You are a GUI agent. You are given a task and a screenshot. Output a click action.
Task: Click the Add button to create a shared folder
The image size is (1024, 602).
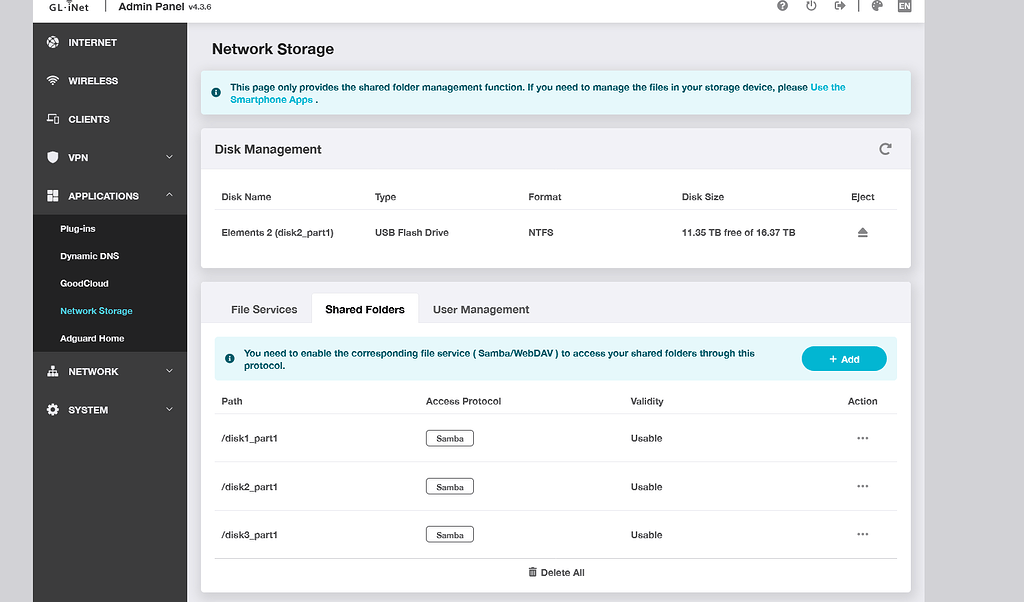click(x=843, y=358)
